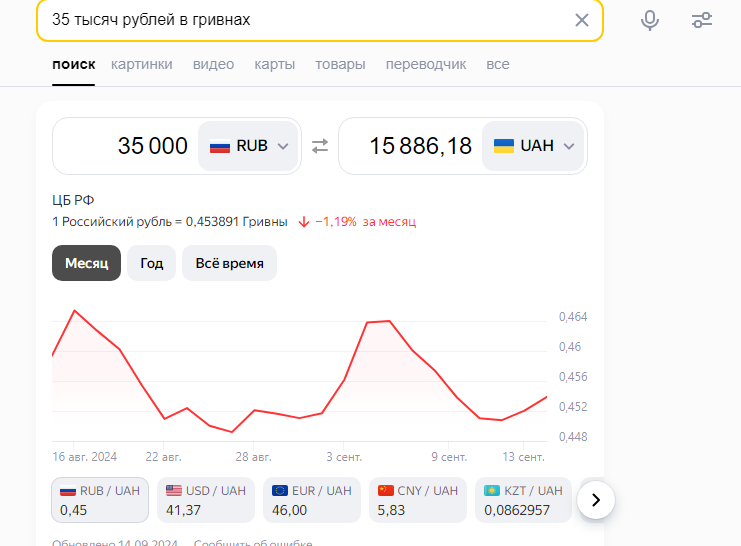Open the переводчик tab
The width and height of the screenshot is (741, 546).
tap(426, 64)
